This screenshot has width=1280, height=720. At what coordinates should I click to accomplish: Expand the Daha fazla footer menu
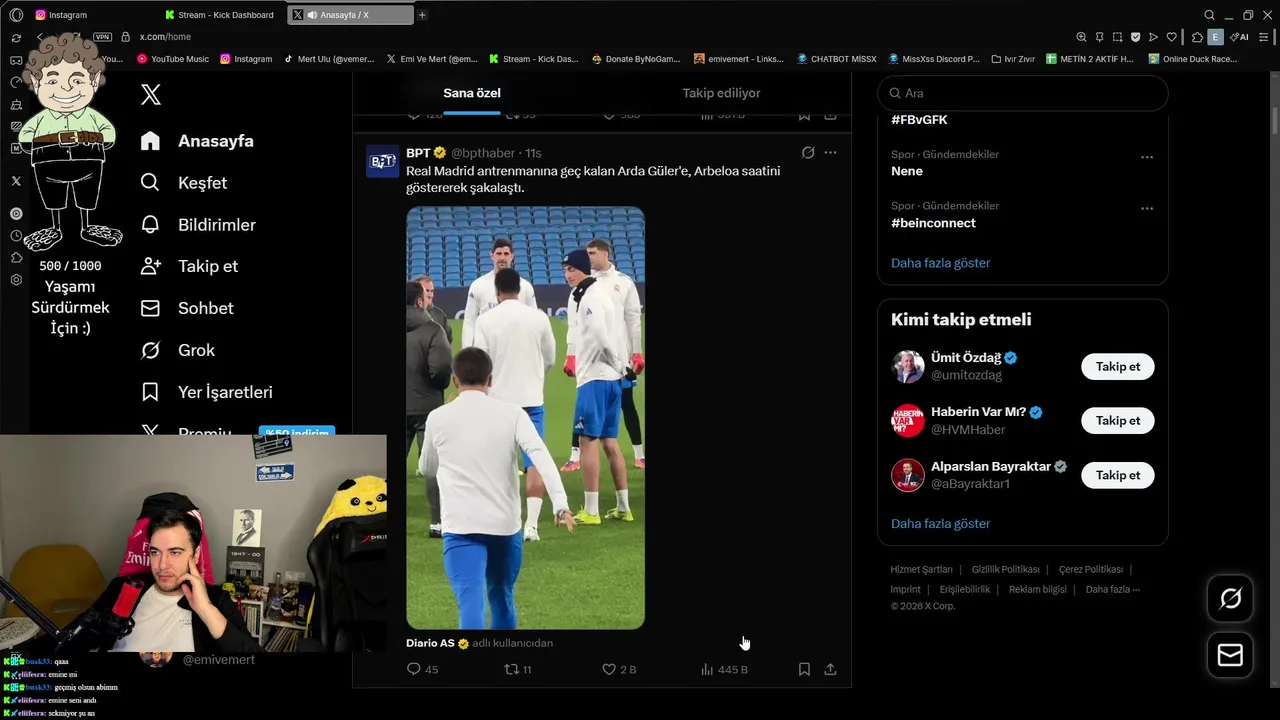[1112, 589]
